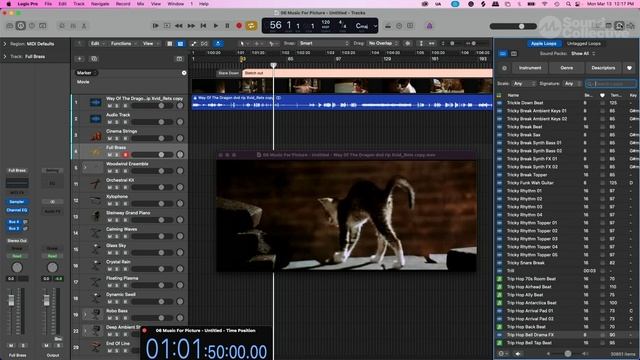This screenshot has width=640, height=360.
Task: Mute the Audio Track
Action: point(109,122)
